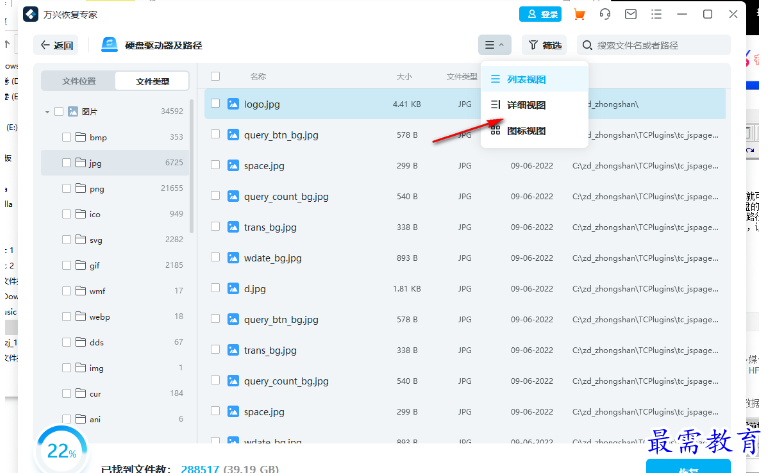
Task: Open the 筛选 filter button
Action: coord(544,45)
